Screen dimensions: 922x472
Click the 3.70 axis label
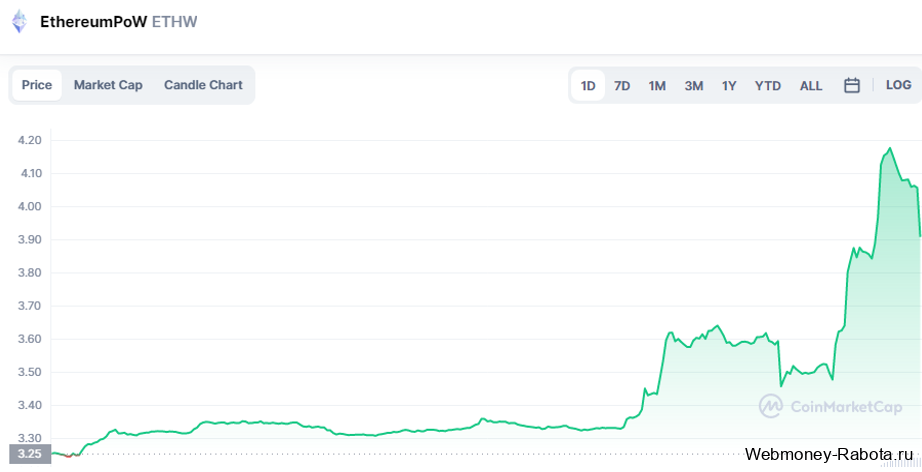pyautogui.click(x=30, y=306)
